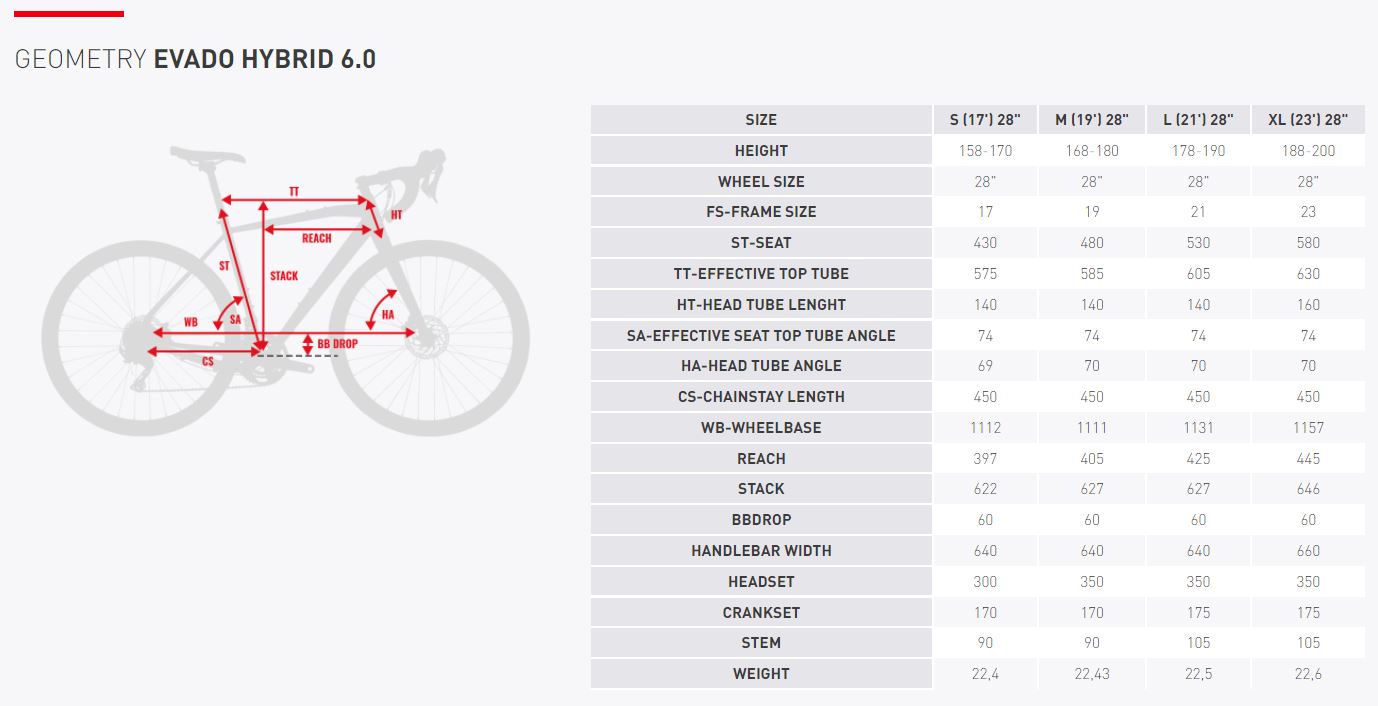
Task: Click the CS-CHAINSTAY LENGTH row label
Action: click(x=761, y=397)
